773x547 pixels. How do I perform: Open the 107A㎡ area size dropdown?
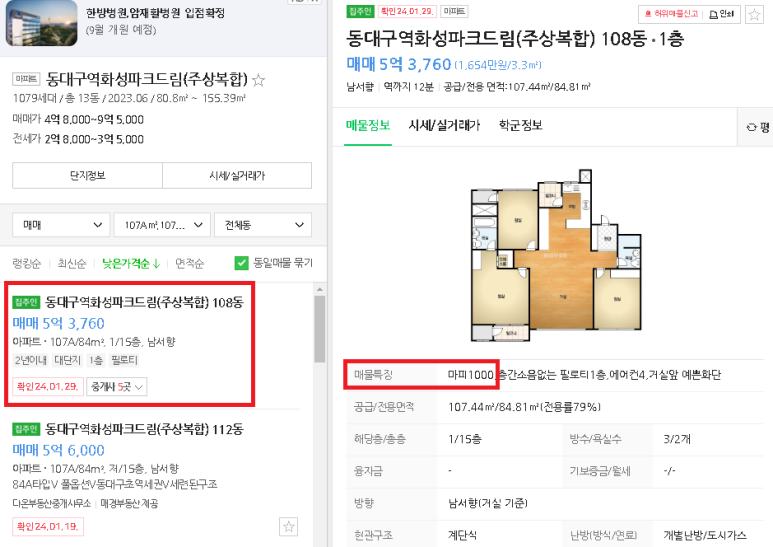(x=162, y=225)
